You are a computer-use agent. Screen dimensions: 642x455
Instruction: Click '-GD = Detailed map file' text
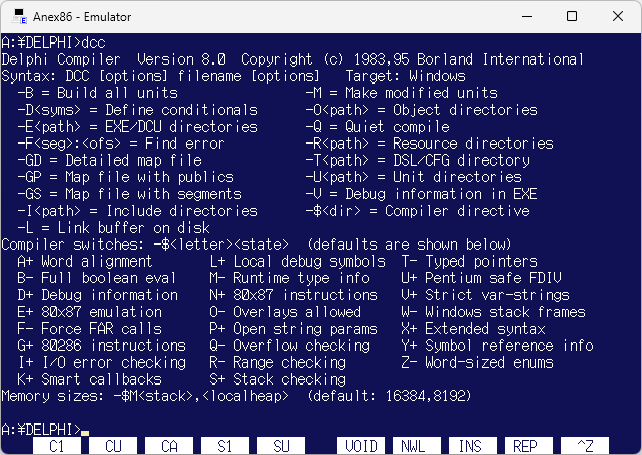pyautogui.click(x=109, y=160)
